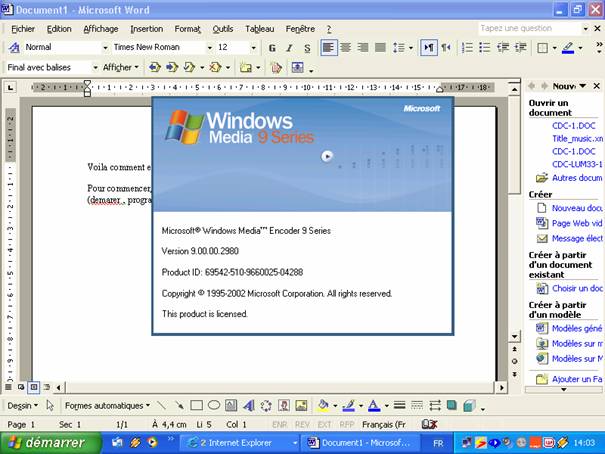Screen dimensions: 605x454
Task: Center-align the paragraph
Action: (345, 47)
